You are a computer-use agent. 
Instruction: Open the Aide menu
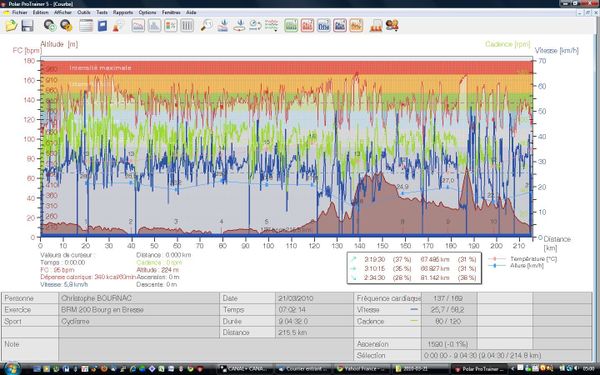(x=191, y=12)
